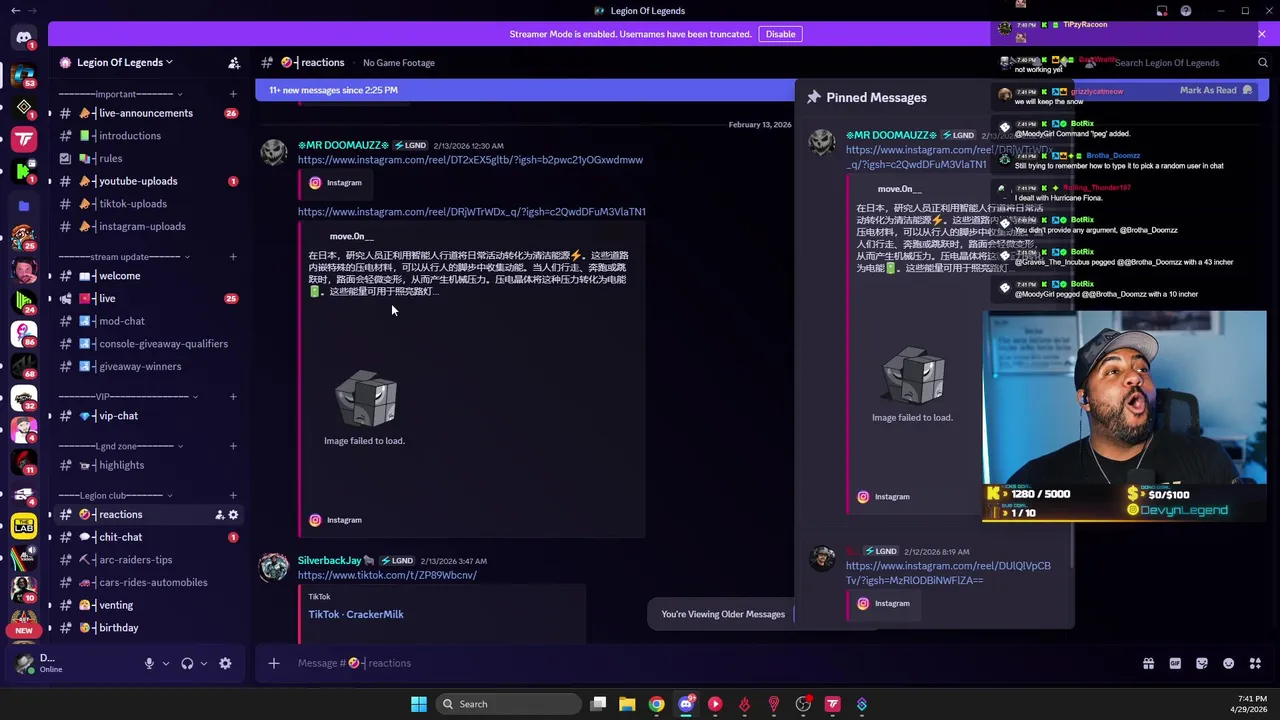
Task: Open reactions channel settings gear
Action: (234, 515)
